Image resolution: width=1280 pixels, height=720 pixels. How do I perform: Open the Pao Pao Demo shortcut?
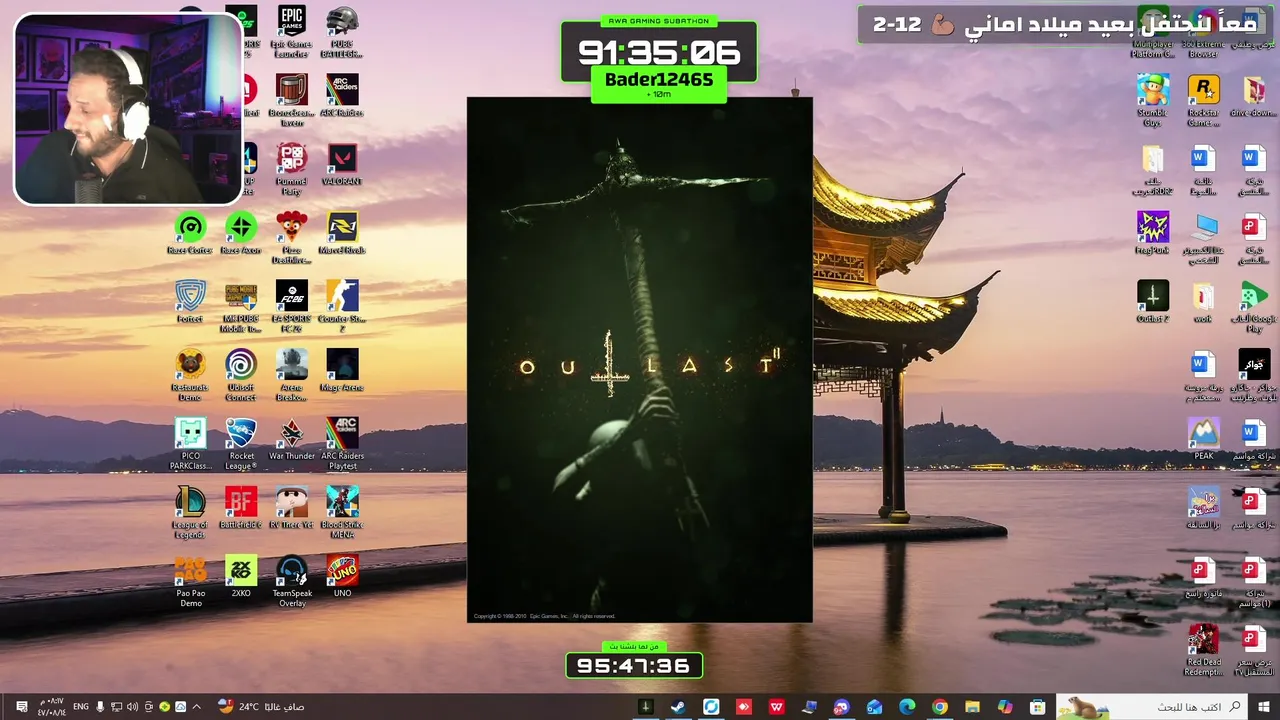tap(190, 581)
